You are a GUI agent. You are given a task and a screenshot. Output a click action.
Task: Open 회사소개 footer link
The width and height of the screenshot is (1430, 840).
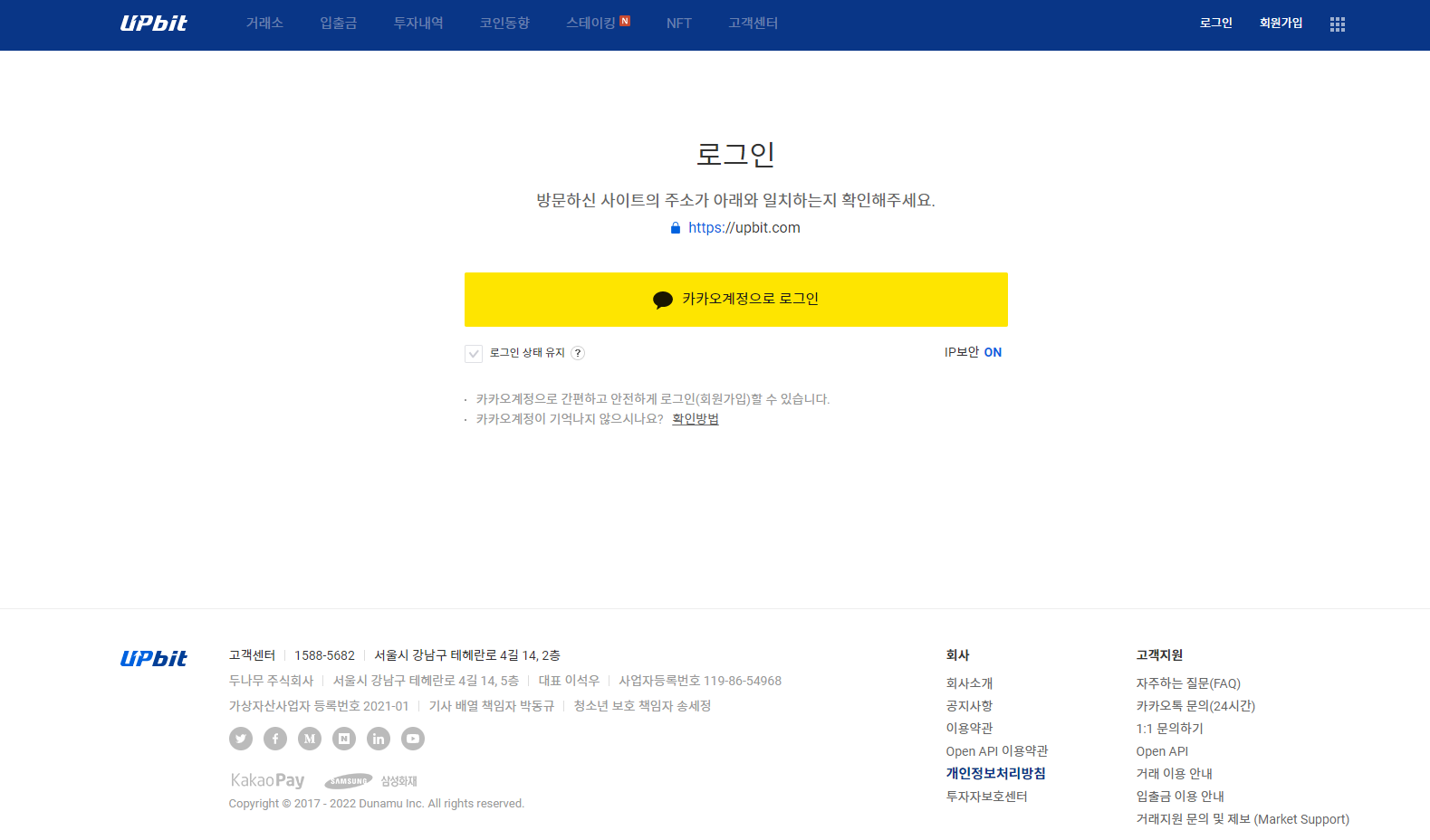pyautogui.click(x=969, y=683)
